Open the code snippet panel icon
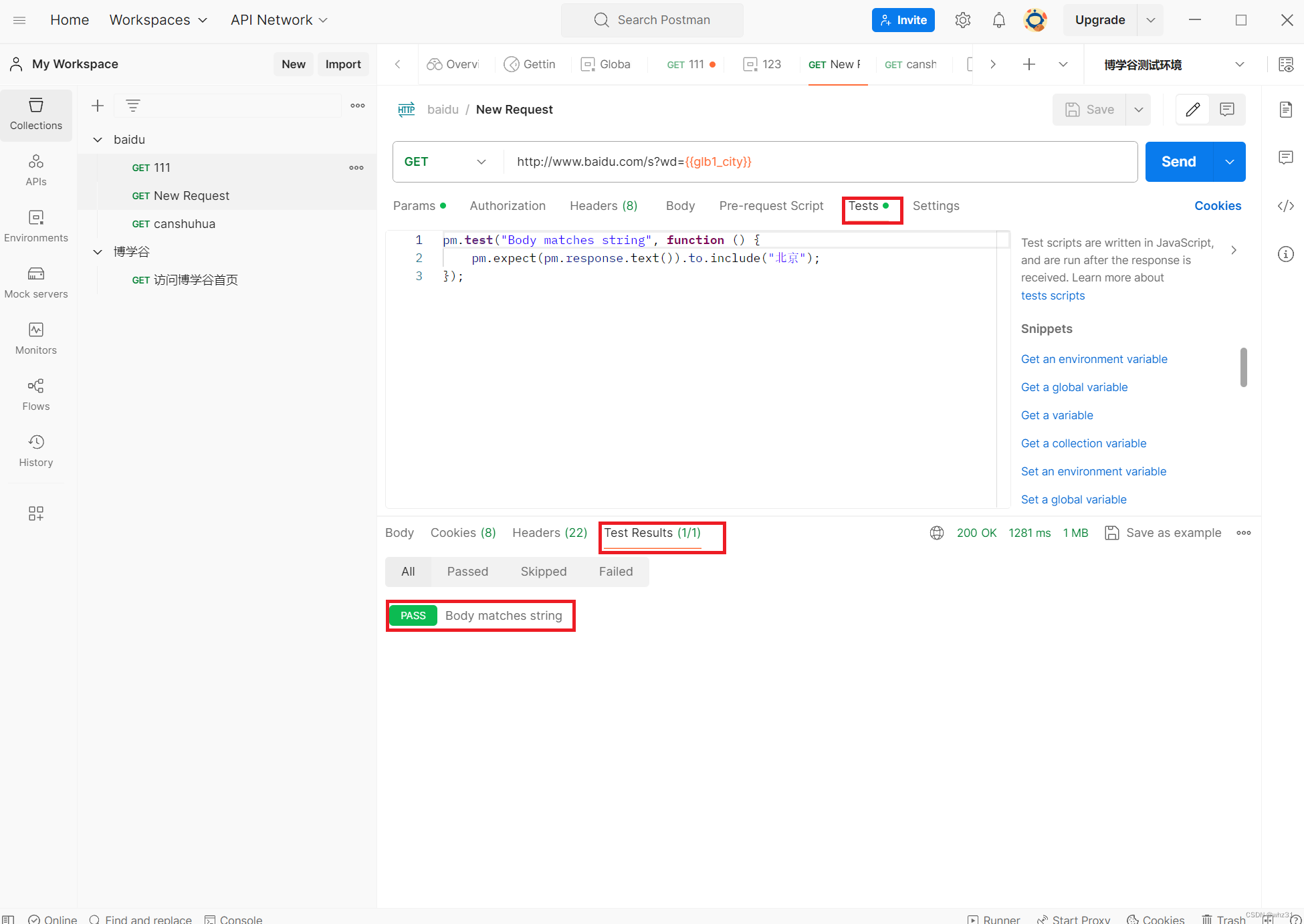 1285,206
